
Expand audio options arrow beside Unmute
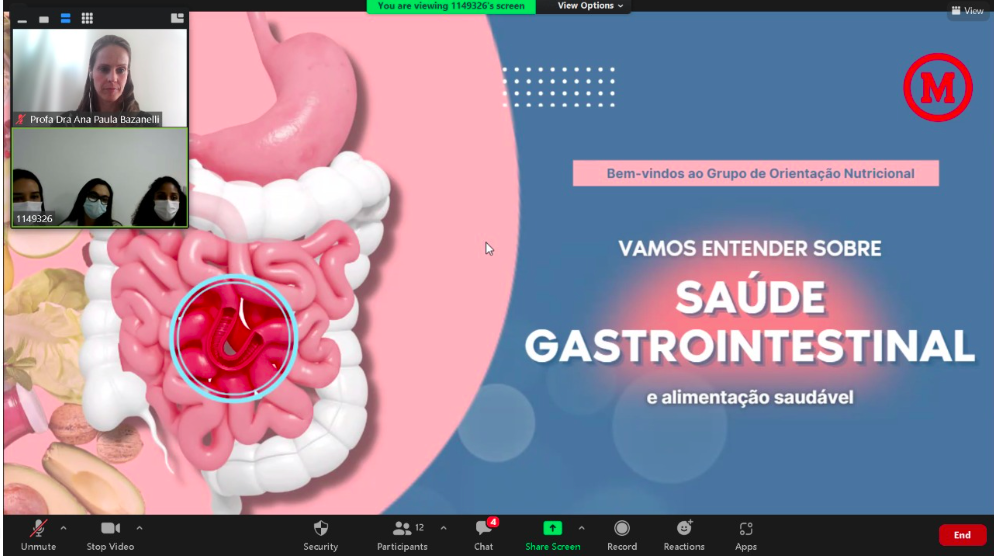[64, 527]
